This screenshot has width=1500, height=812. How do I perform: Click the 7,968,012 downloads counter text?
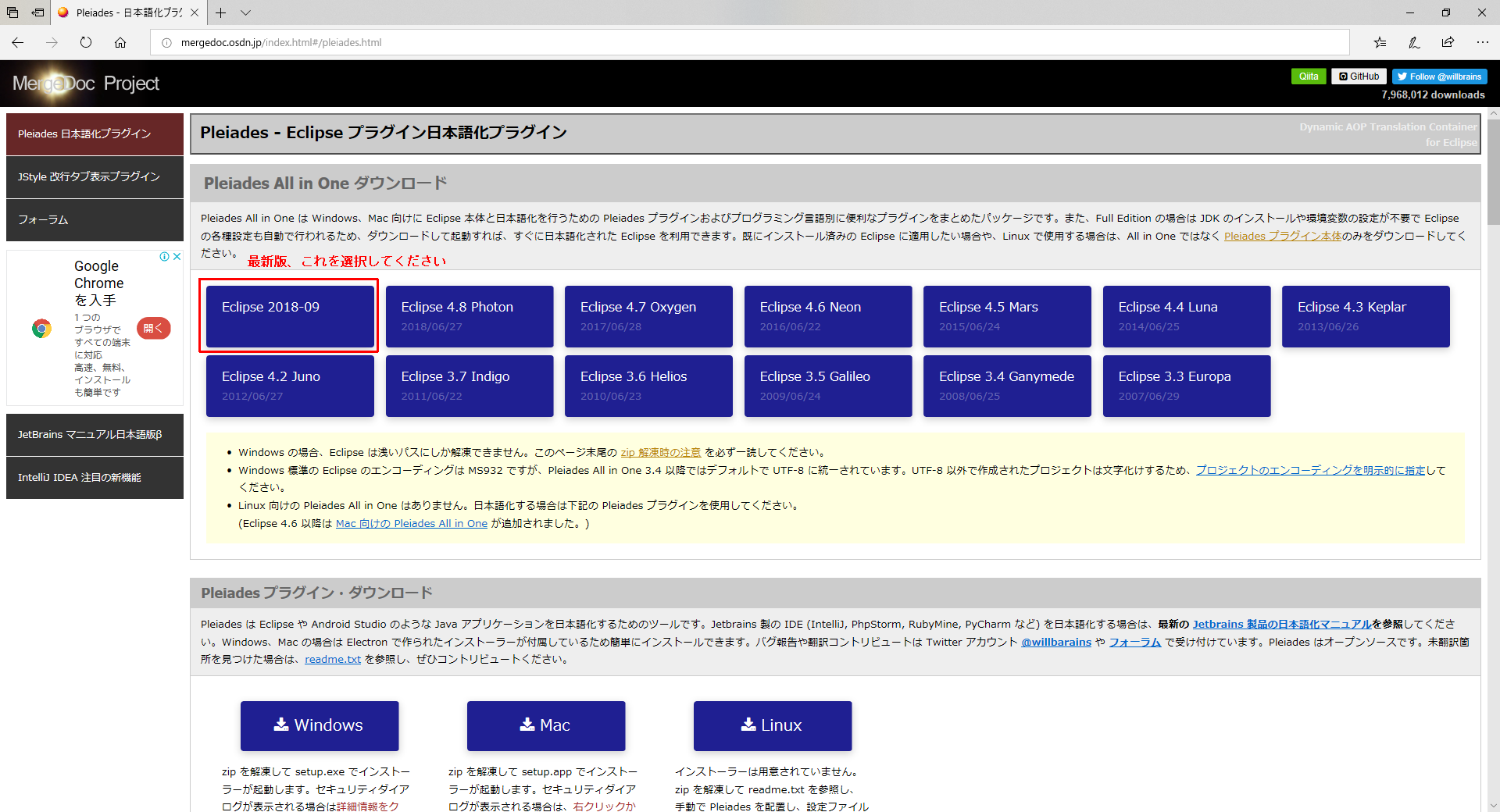(1433, 94)
